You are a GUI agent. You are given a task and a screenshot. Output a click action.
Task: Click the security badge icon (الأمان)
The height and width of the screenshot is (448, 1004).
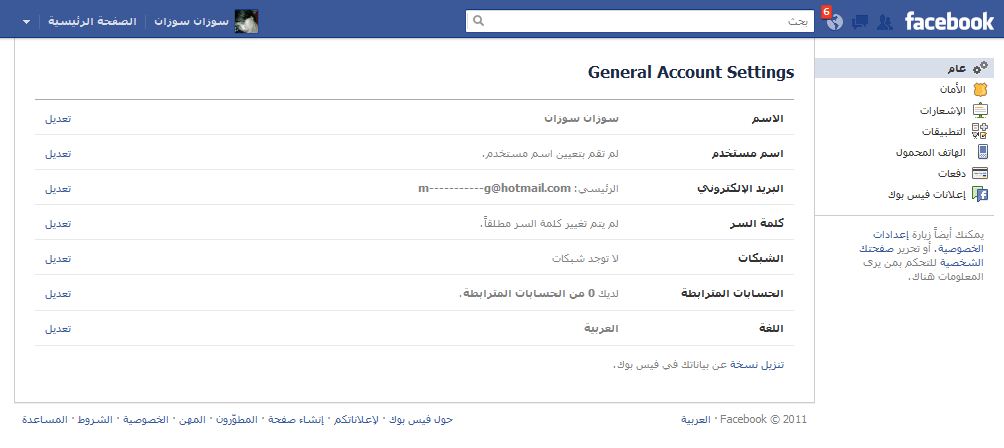(981, 90)
